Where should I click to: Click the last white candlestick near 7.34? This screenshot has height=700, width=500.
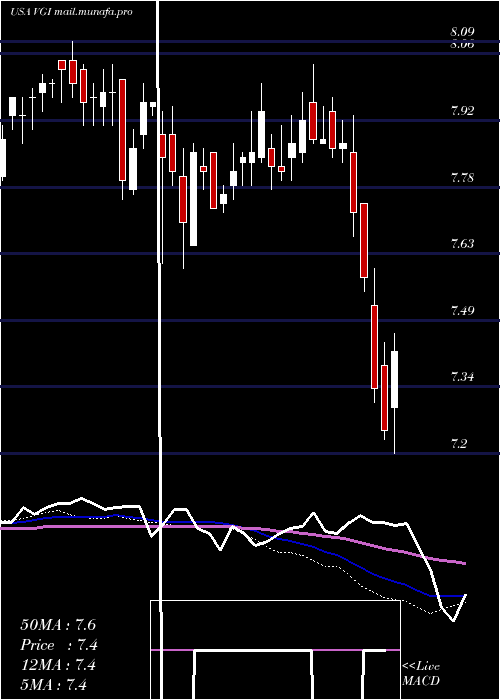(395, 379)
